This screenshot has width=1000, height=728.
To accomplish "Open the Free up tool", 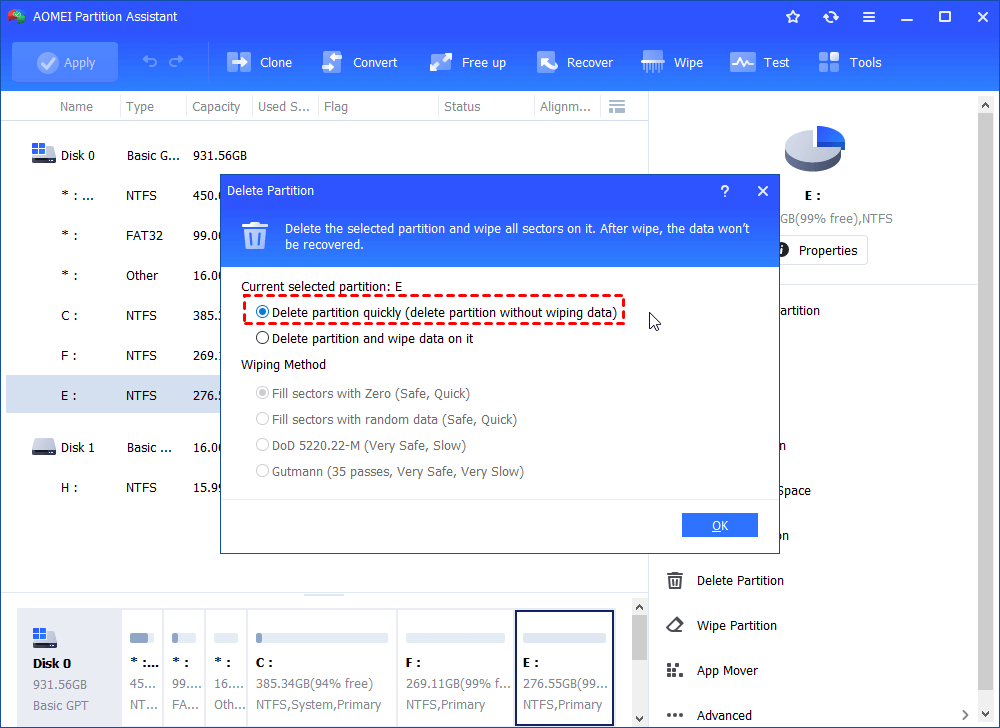I will pos(468,62).
